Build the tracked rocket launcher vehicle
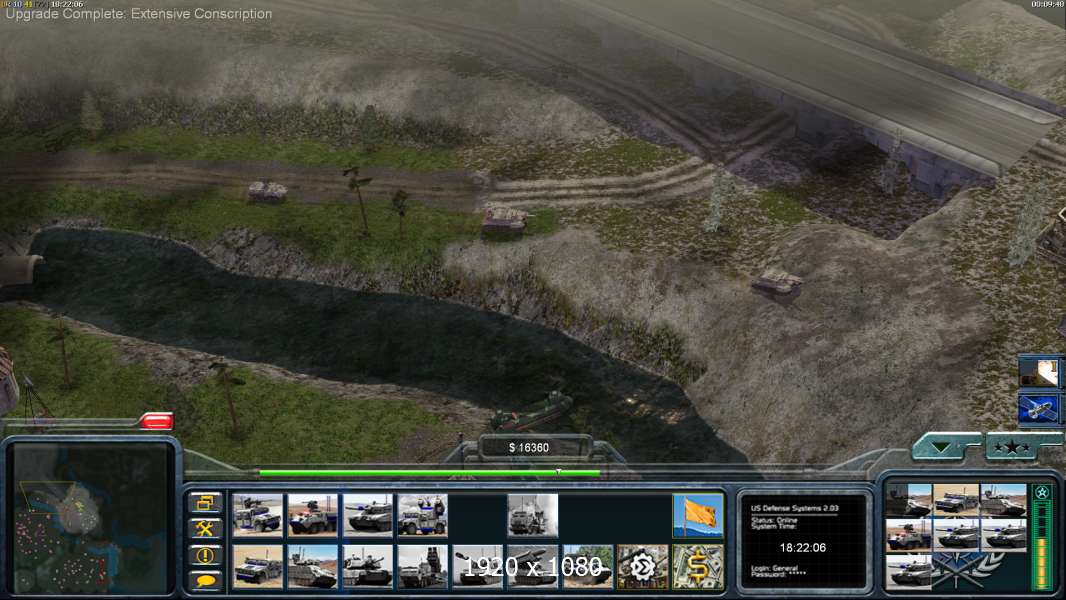 tap(532, 566)
